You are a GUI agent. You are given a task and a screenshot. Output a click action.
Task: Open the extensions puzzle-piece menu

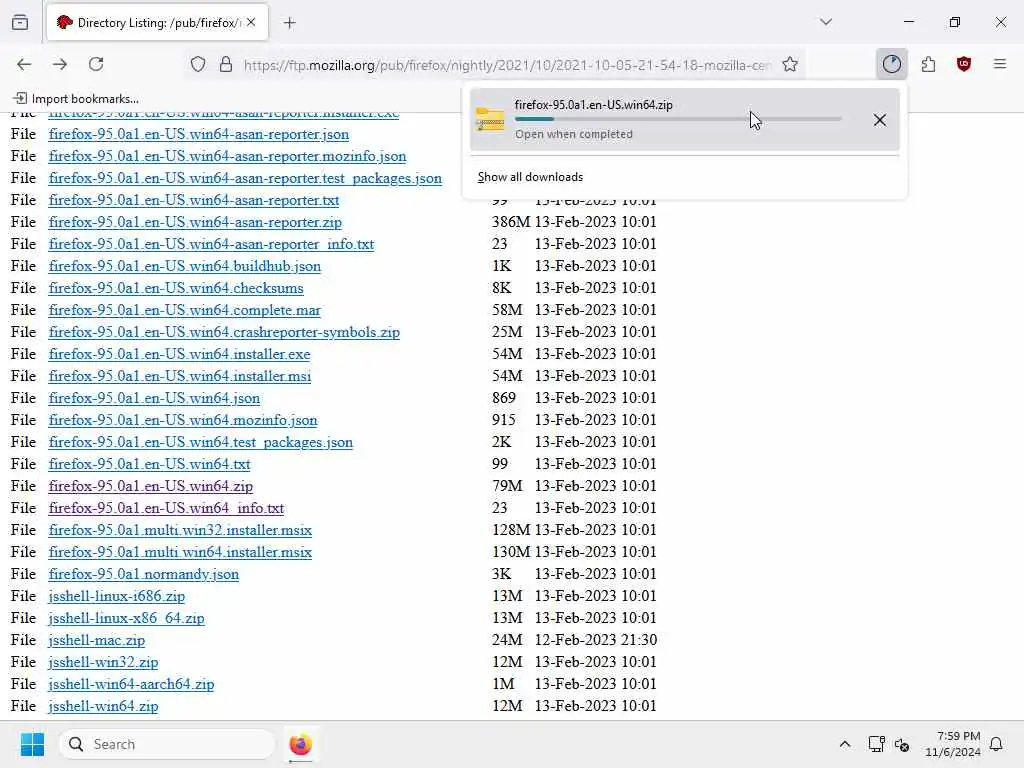click(928, 64)
